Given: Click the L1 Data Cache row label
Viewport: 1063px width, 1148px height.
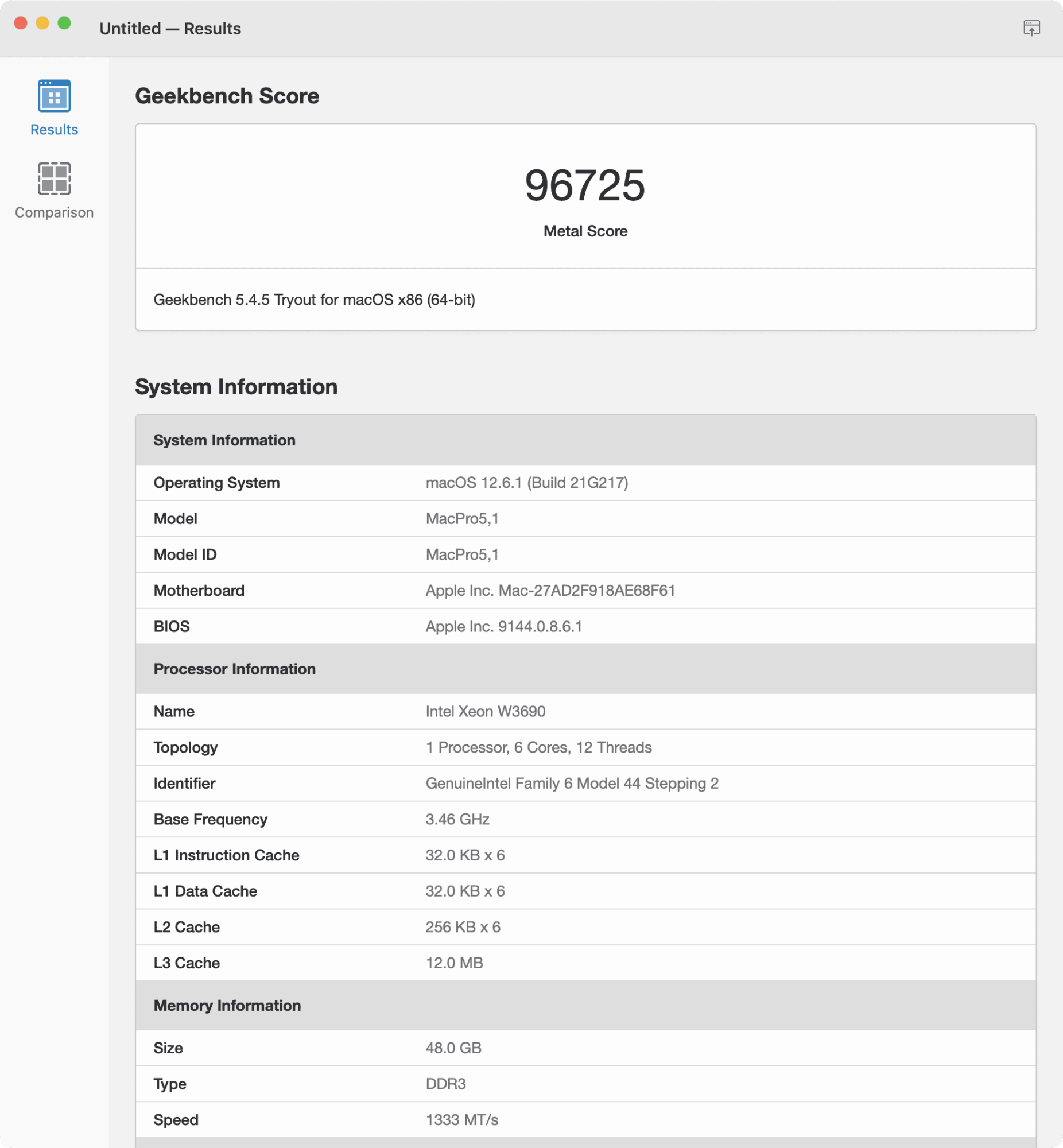Looking at the screenshot, I should (205, 891).
